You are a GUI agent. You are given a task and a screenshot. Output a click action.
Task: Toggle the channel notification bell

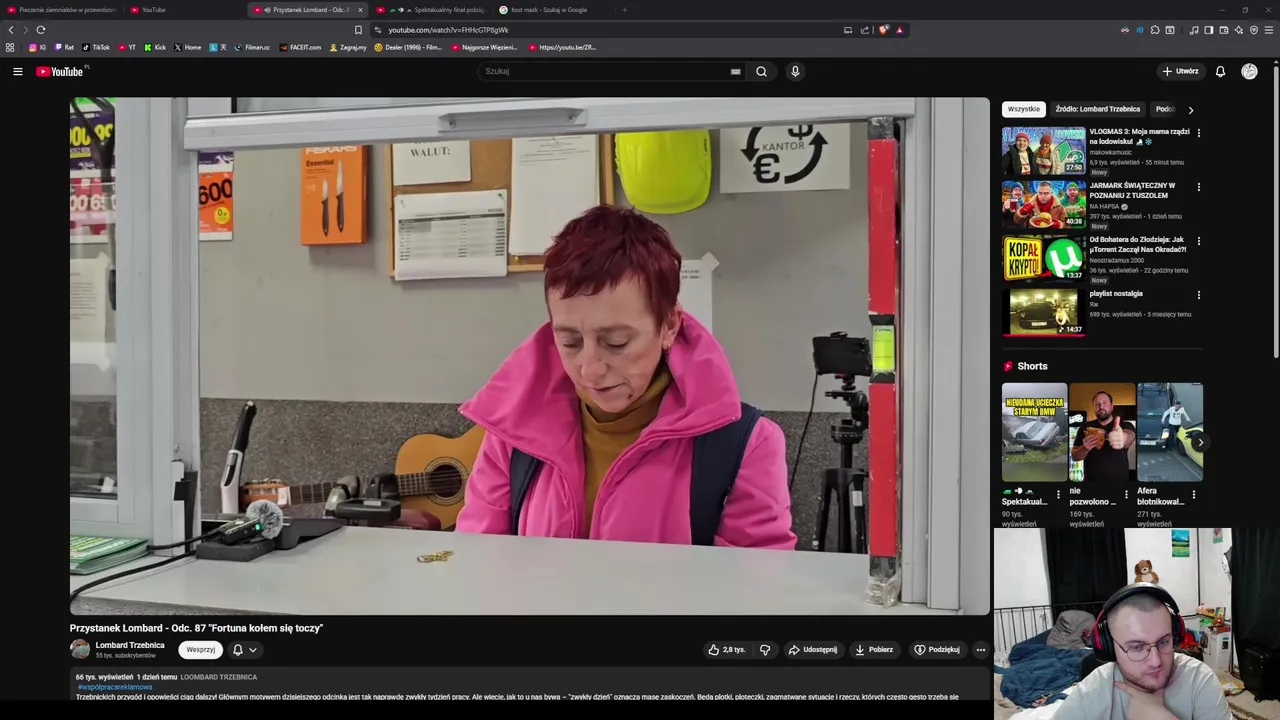click(x=238, y=650)
